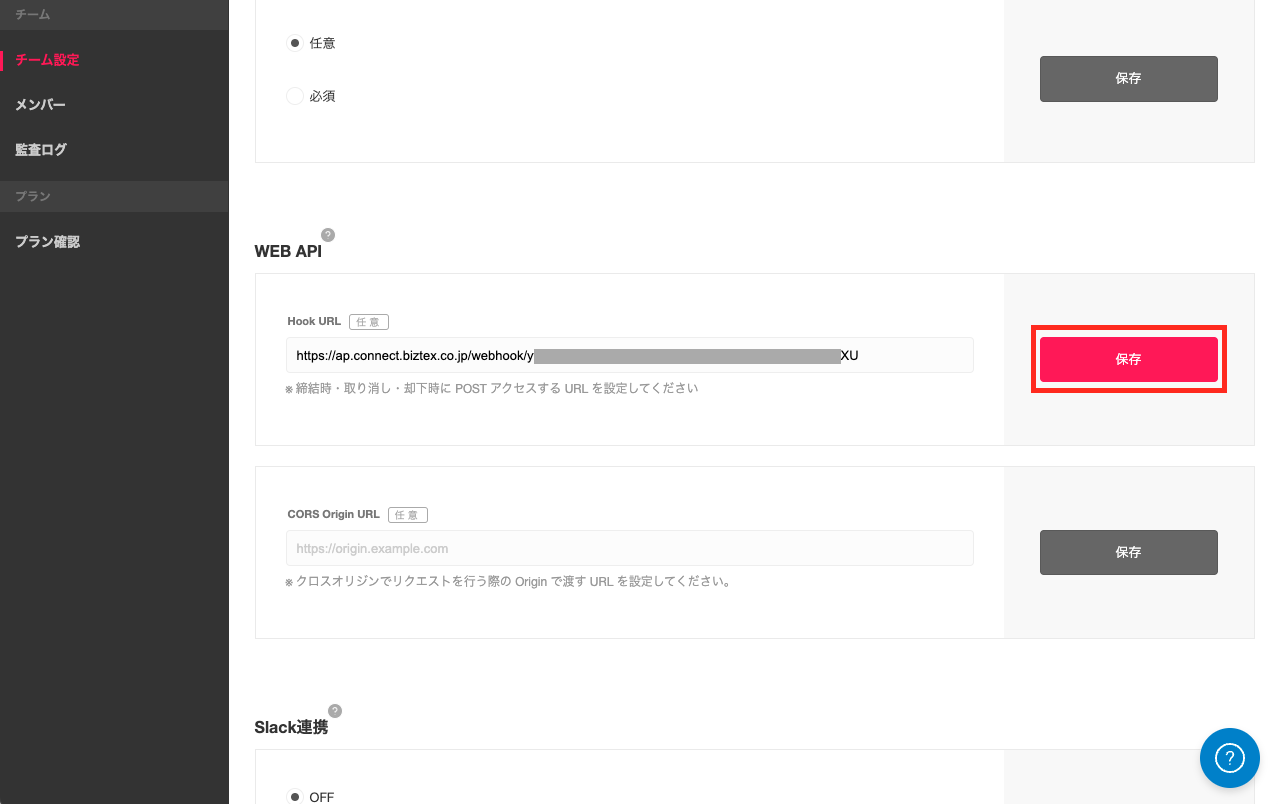
Task: Open 監査ログ in the sidebar
Action: [x=41, y=150]
